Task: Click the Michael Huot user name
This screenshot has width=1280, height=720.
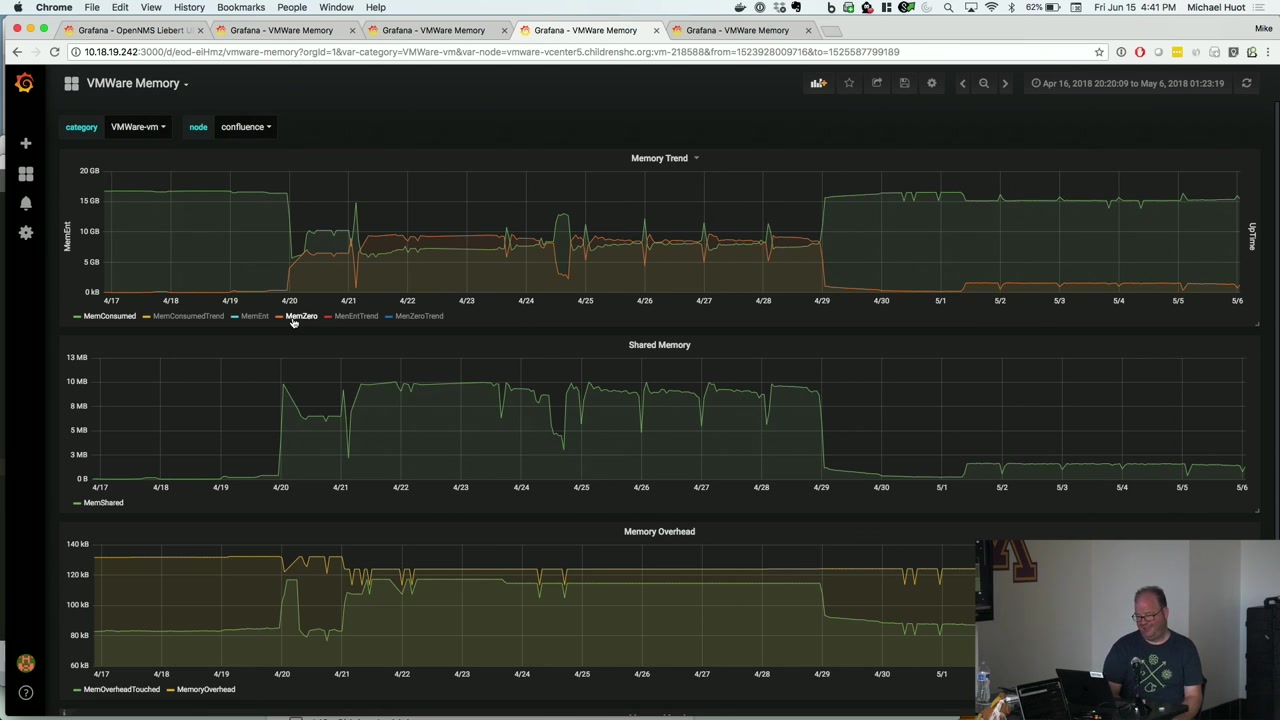Action: coord(1216,7)
